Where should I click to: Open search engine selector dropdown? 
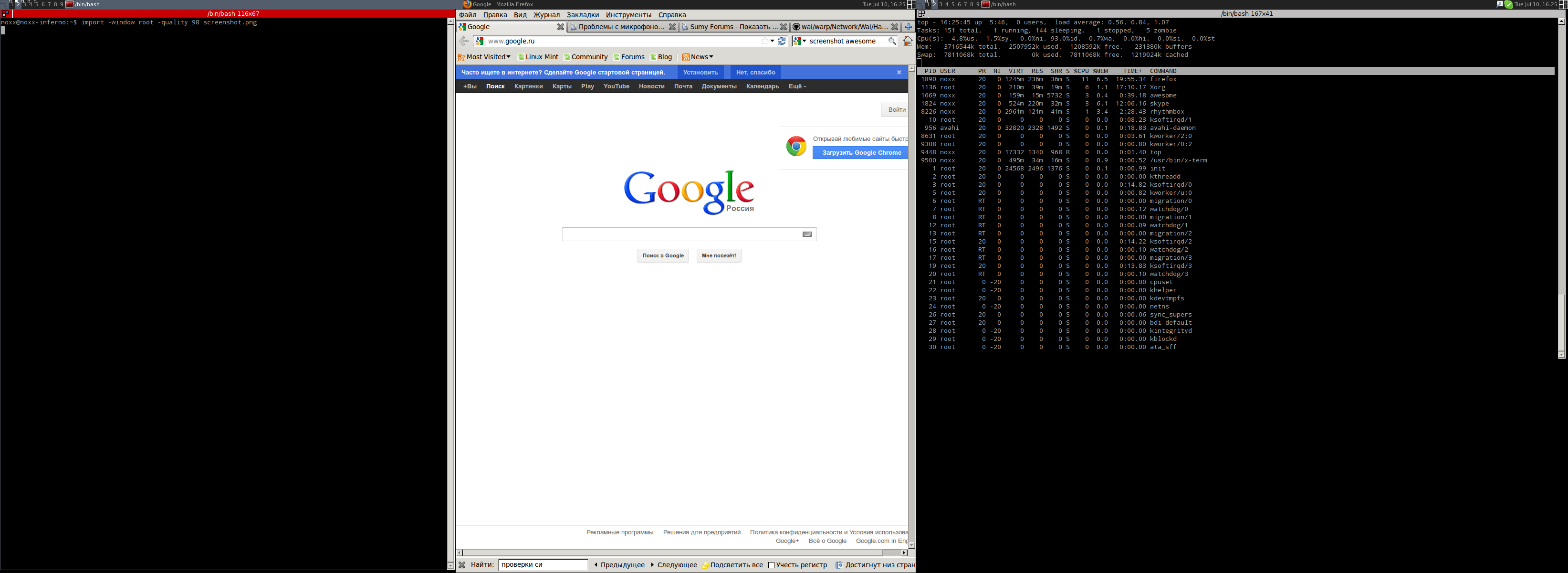[799, 42]
